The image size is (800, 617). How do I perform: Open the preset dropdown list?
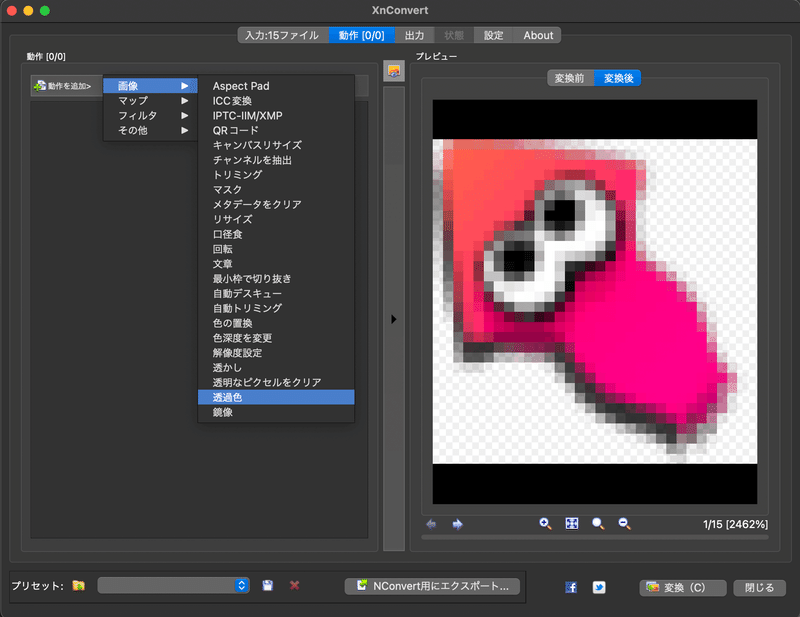point(173,585)
